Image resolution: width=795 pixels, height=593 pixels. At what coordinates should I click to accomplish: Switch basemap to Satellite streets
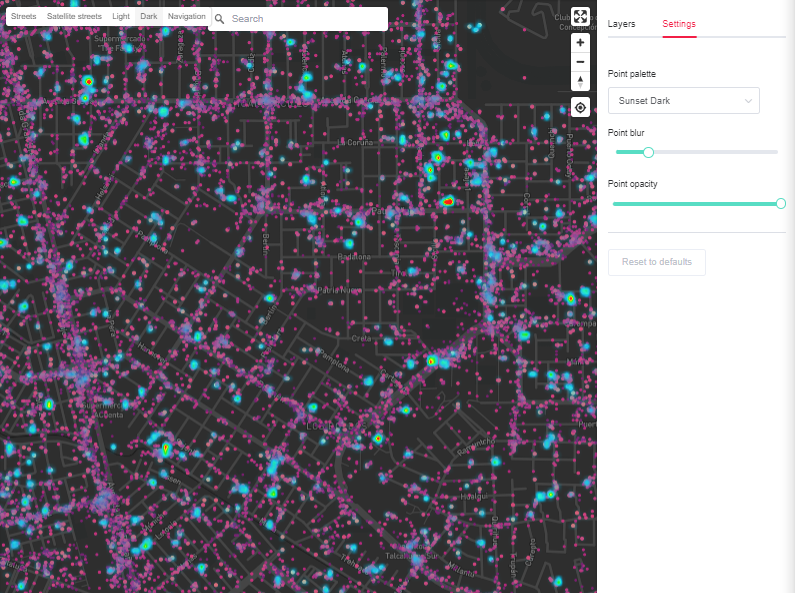75,16
